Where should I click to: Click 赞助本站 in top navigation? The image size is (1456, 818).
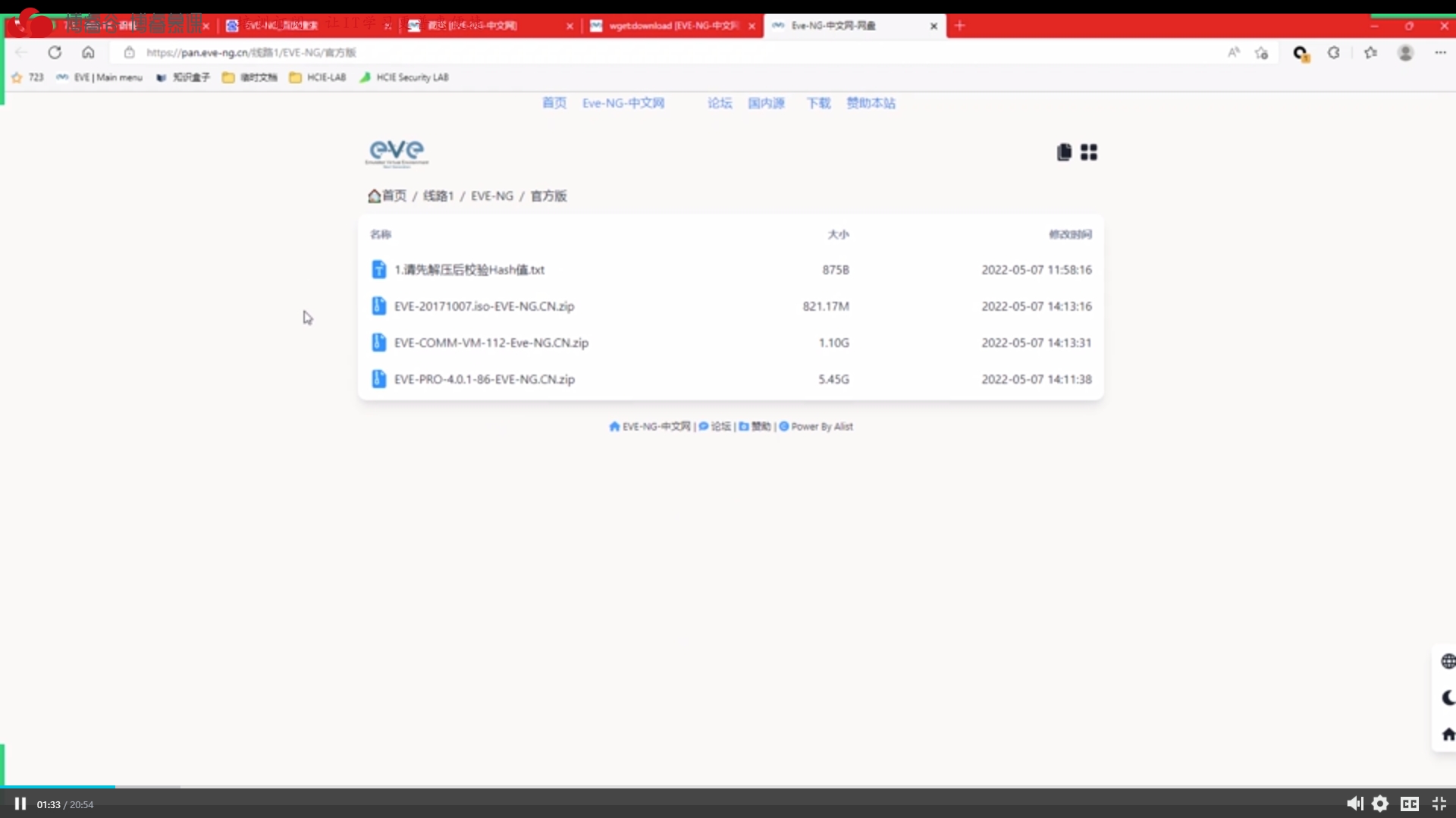(x=871, y=103)
